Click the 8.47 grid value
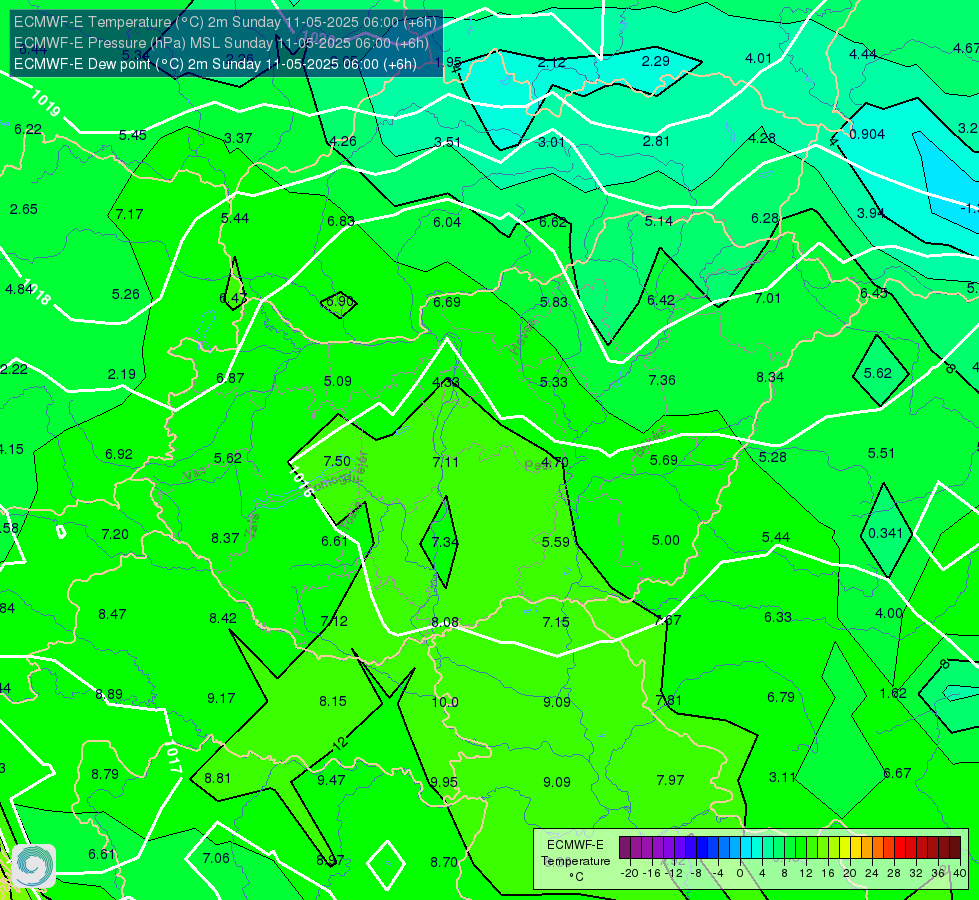 click(x=112, y=615)
